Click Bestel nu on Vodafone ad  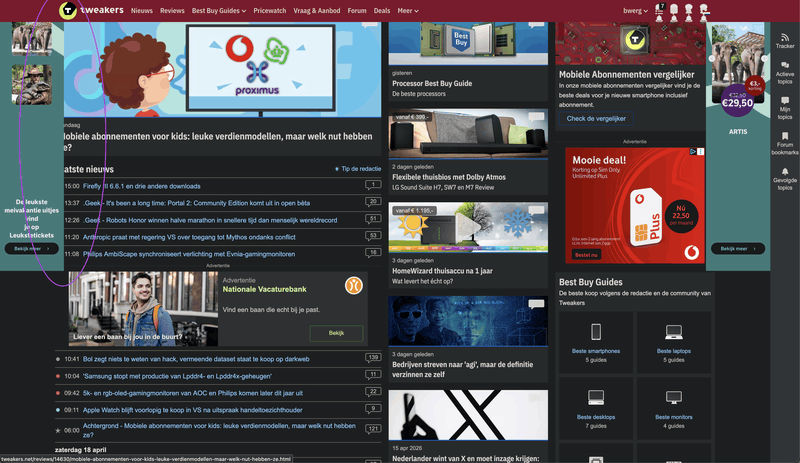[586, 255]
